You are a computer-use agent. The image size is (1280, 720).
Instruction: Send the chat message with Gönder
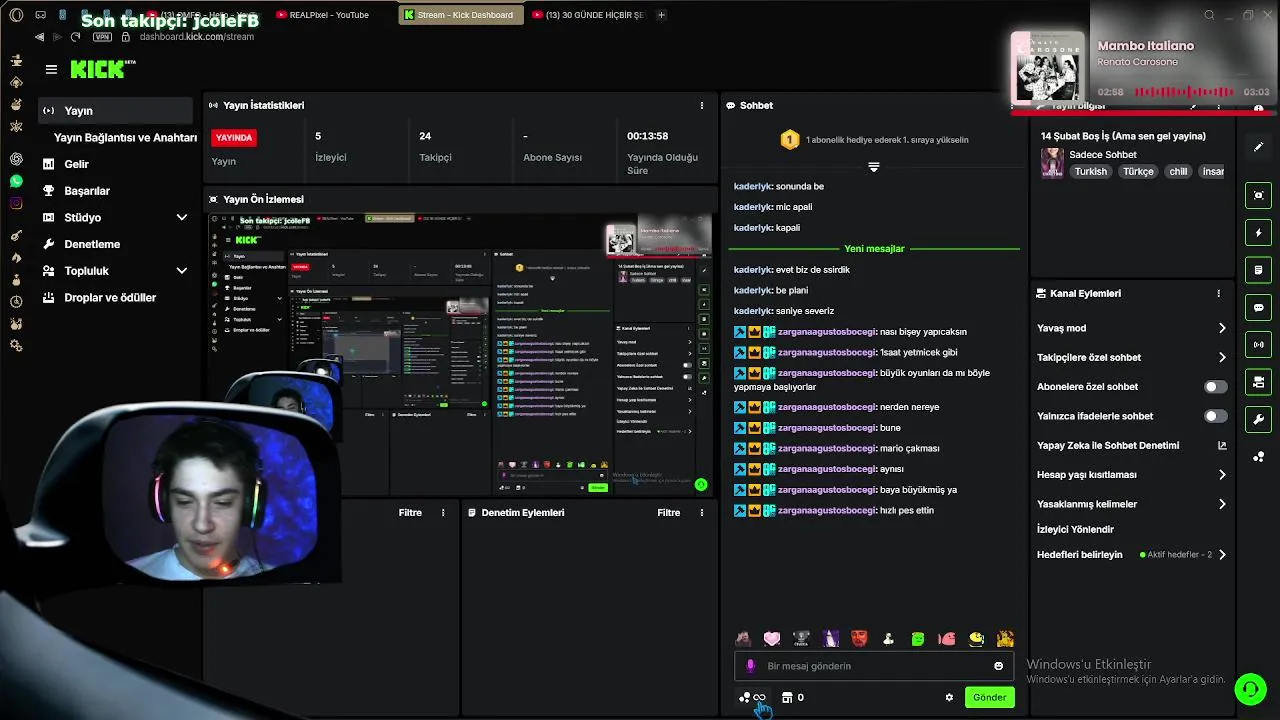pos(989,698)
